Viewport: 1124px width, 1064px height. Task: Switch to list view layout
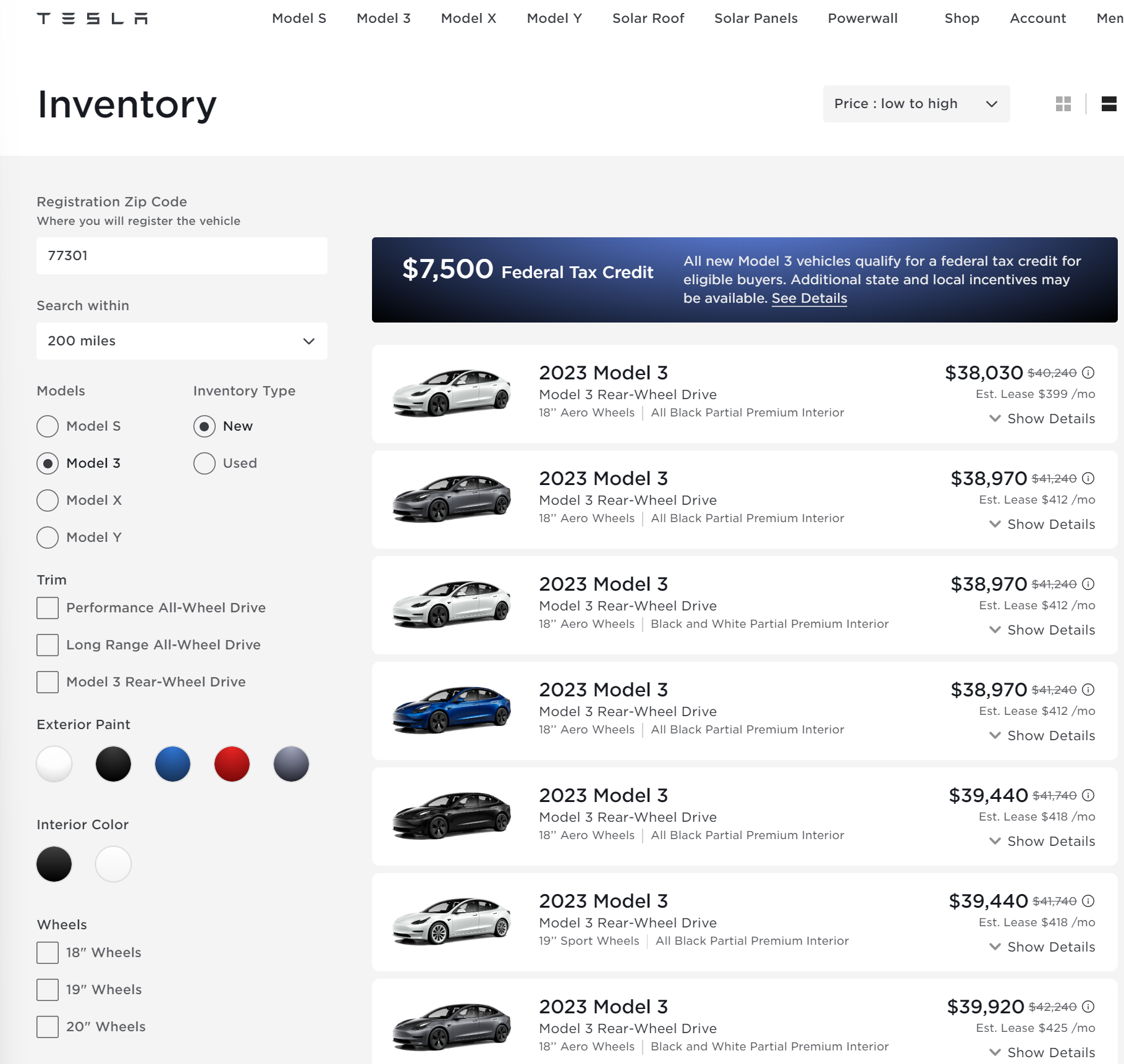pyautogui.click(x=1109, y=104)
